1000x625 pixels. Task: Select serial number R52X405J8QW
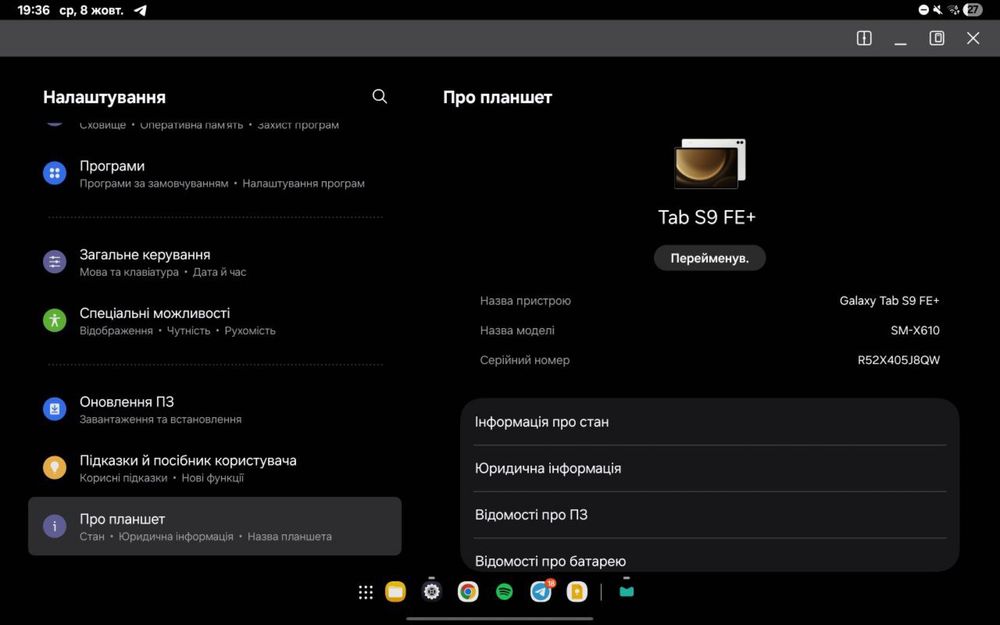click(898, 360)
